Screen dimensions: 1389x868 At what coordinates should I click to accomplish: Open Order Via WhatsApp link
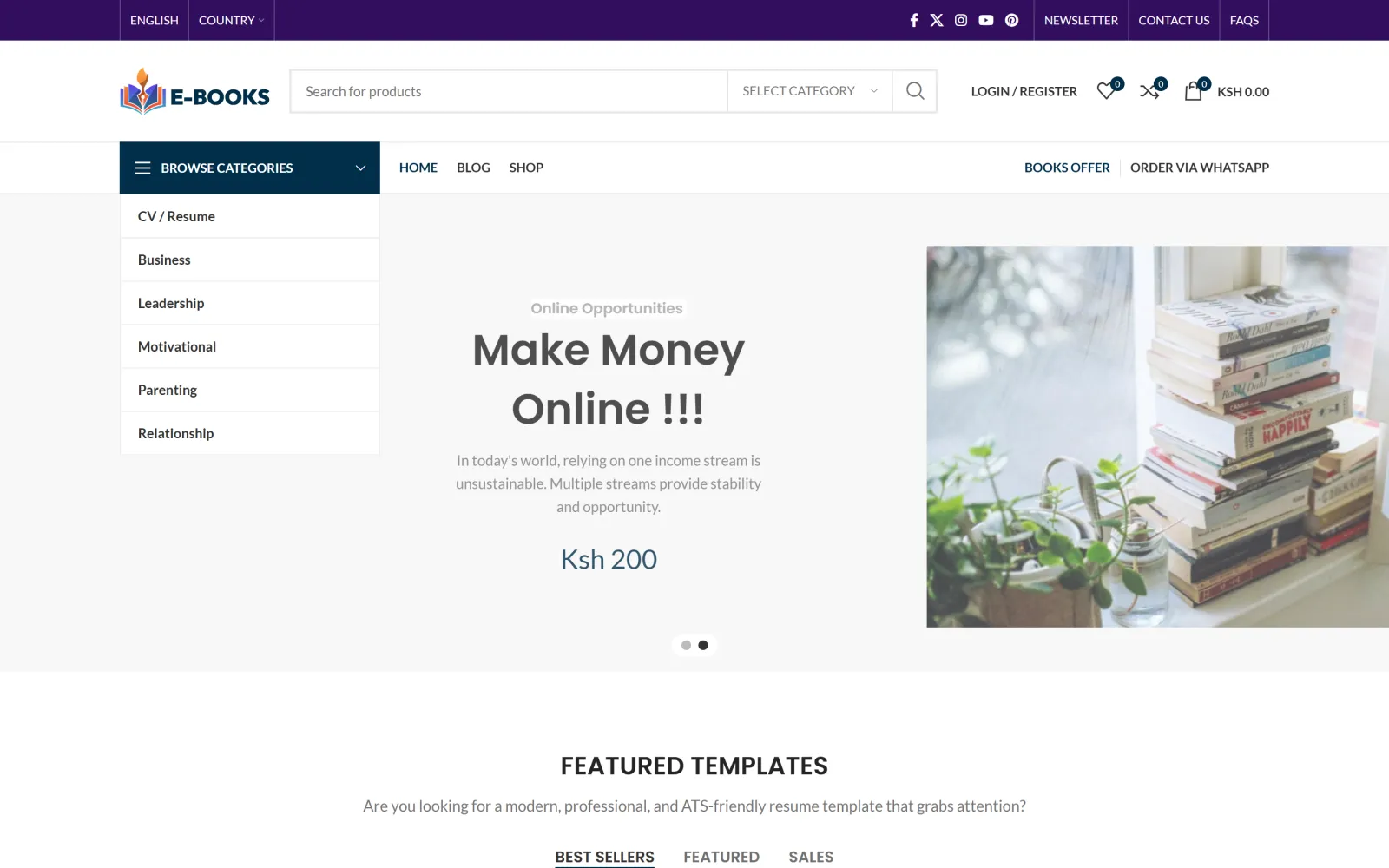pyautogui.click(x=1200, y=168)
